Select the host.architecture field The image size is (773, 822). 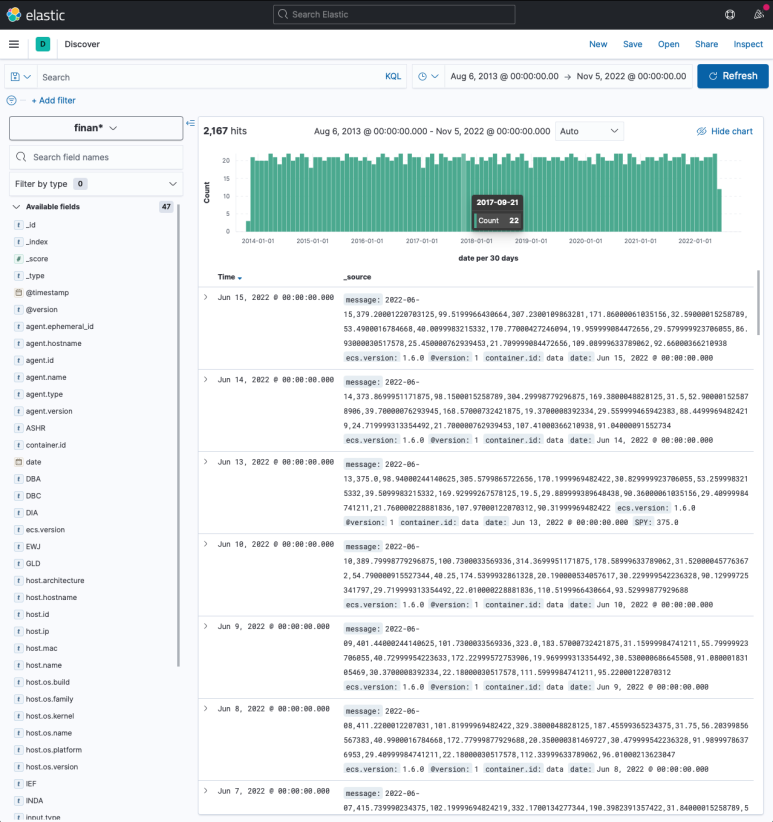55,580
